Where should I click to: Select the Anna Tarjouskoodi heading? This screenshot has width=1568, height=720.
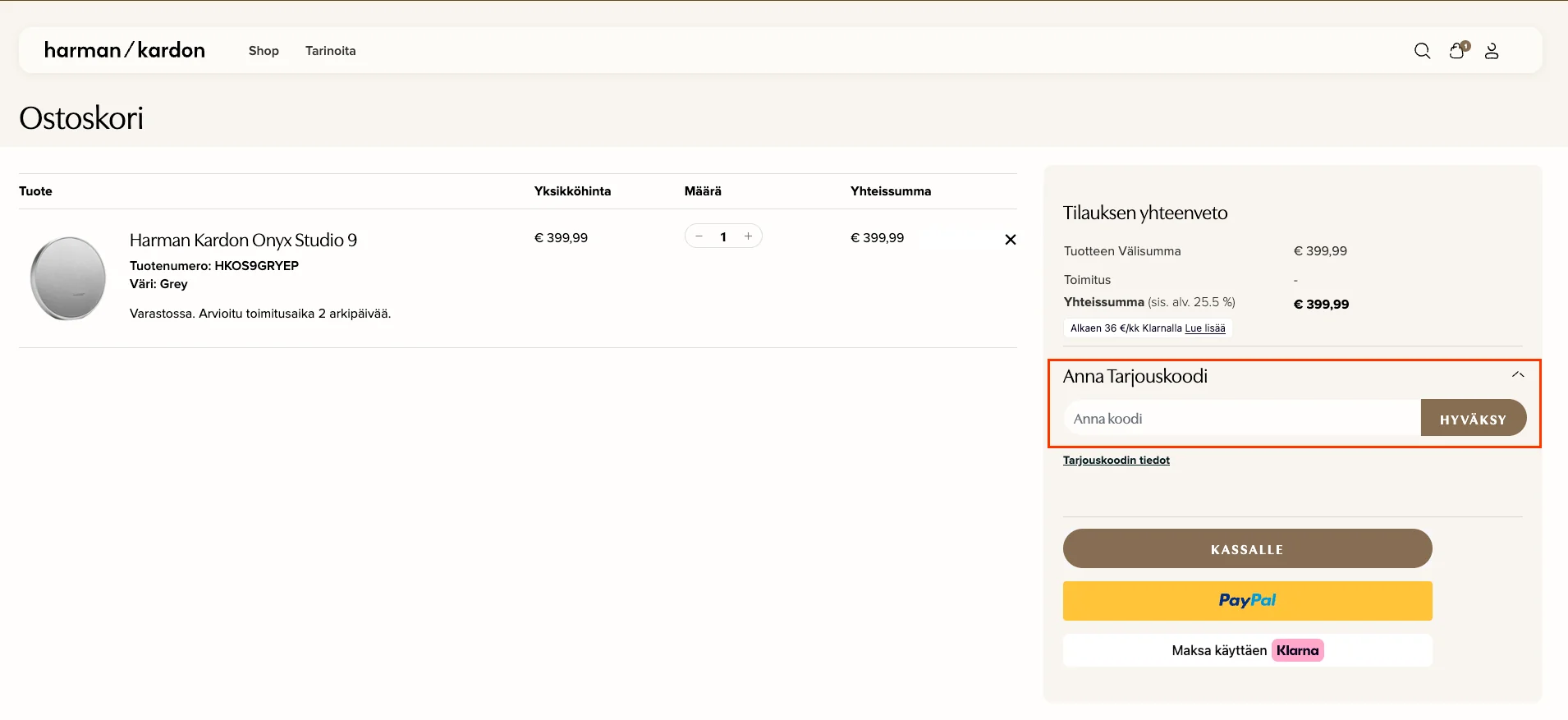pyautogui.click(x=1135, y=376)
